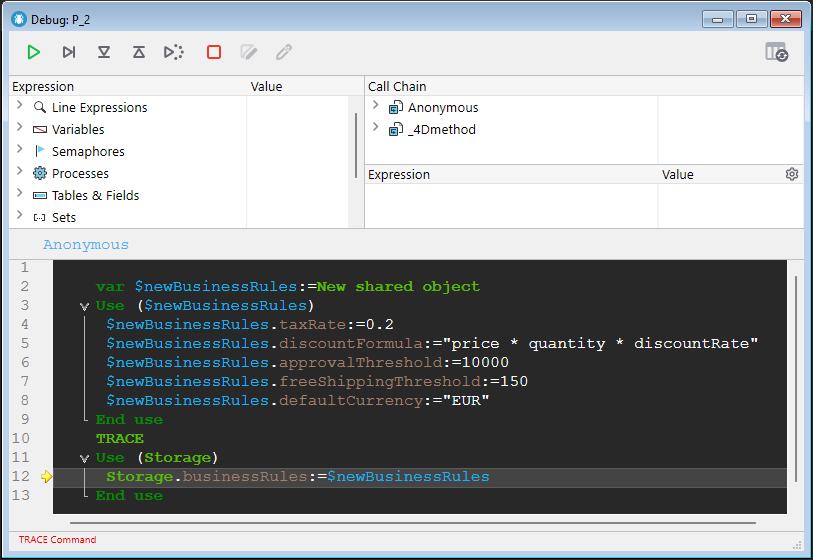The width and height of the screenshot is (813, 560).
Task: Click the yellow program counter arrow at line 12
Action: click(46, 477)
